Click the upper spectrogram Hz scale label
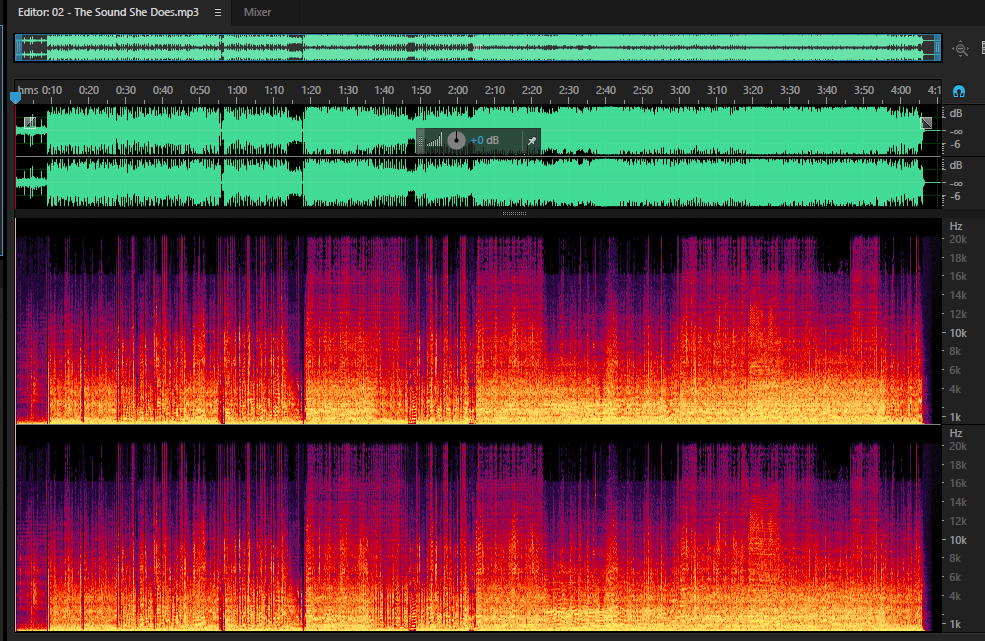Image resolution: width=985 pixels, height=641 pixels. 955,226
